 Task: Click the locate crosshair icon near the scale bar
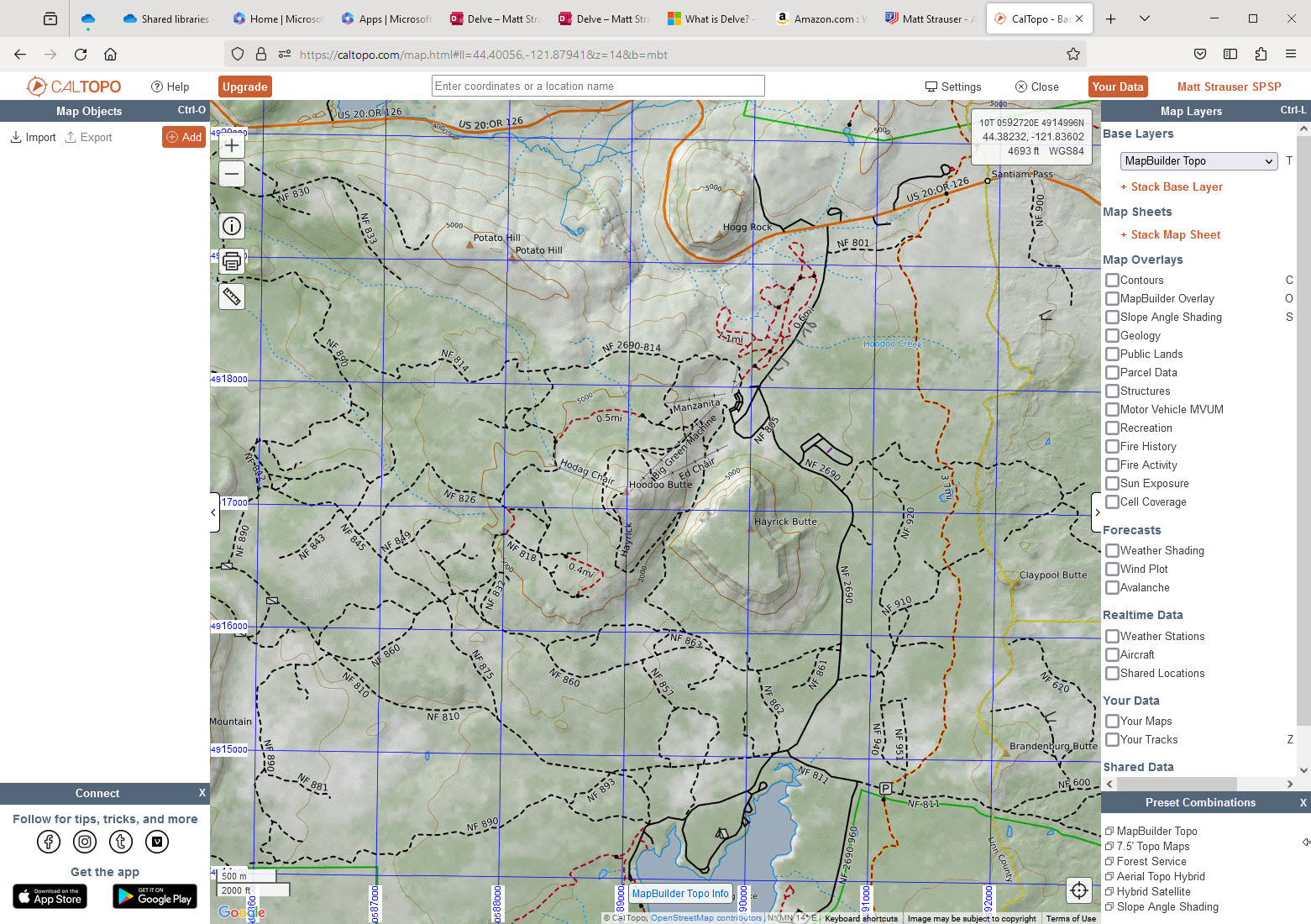[1079, 890]
